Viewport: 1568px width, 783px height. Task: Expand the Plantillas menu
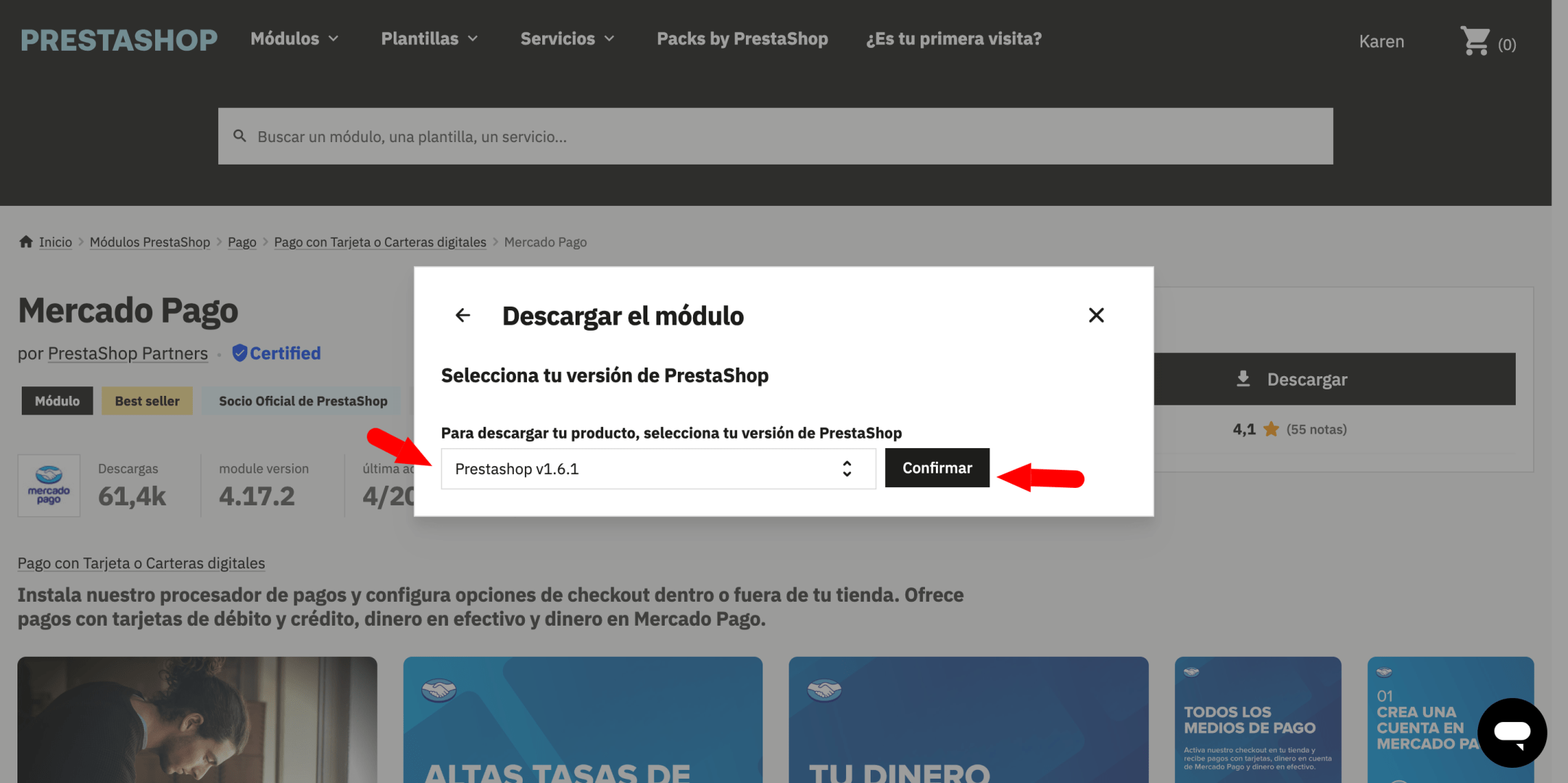[429, 38]
